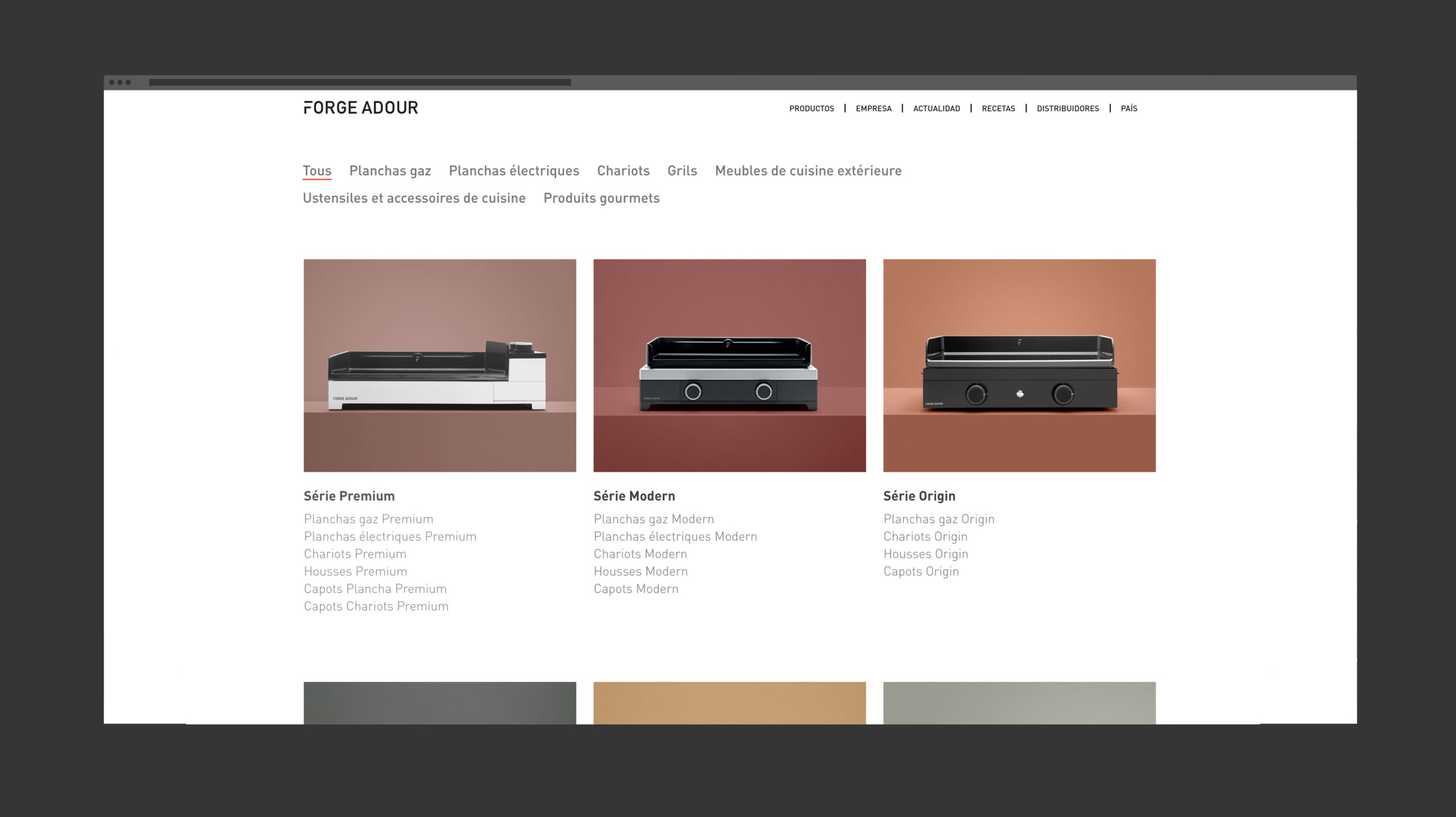This screenshot has width=1456, height=817.
Task: Open Chariots Origin link
Action: point(925,537)
